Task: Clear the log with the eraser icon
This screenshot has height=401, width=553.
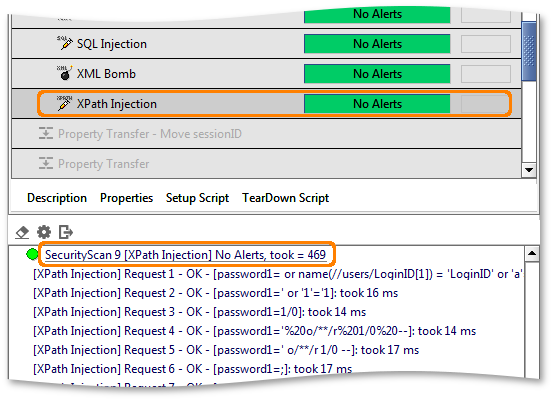Action: [22, 232]
